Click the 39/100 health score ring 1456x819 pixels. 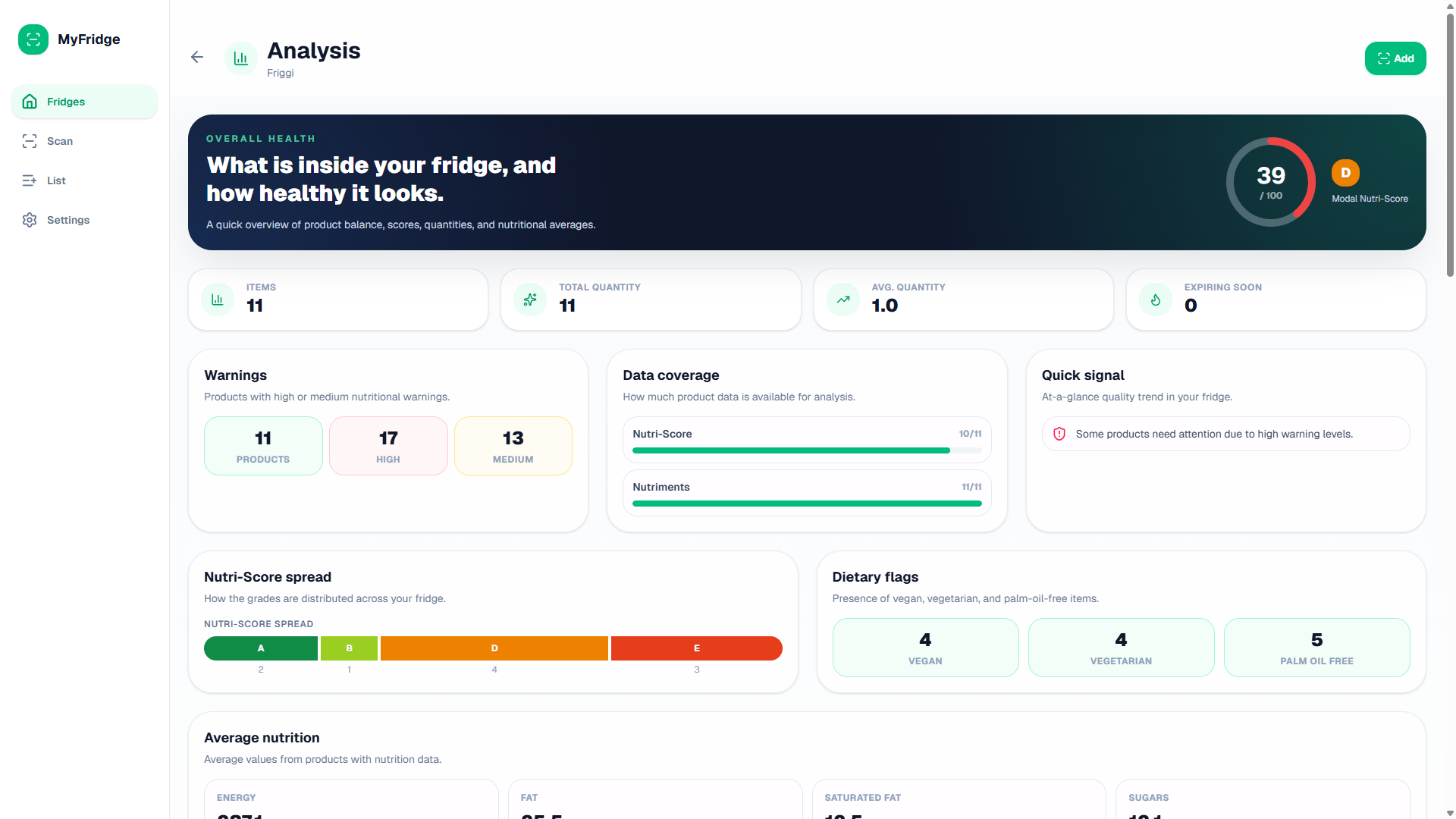1271,182
